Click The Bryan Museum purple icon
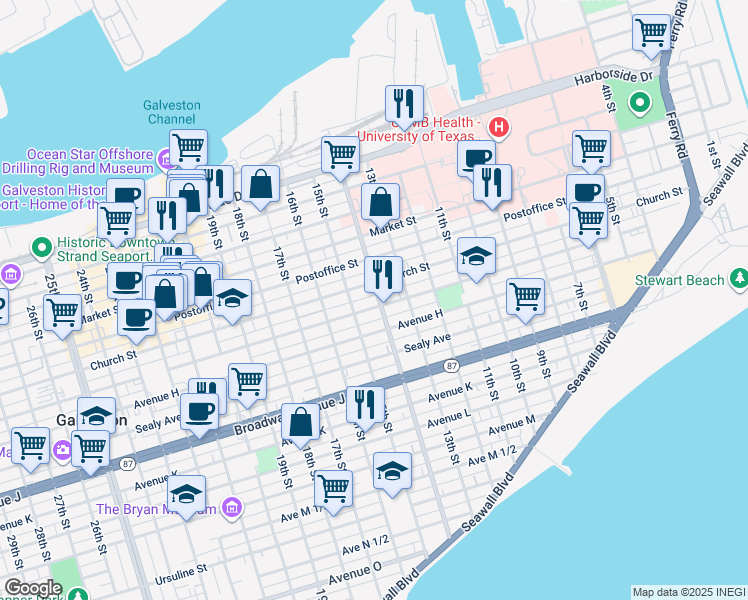 (232, 509)
